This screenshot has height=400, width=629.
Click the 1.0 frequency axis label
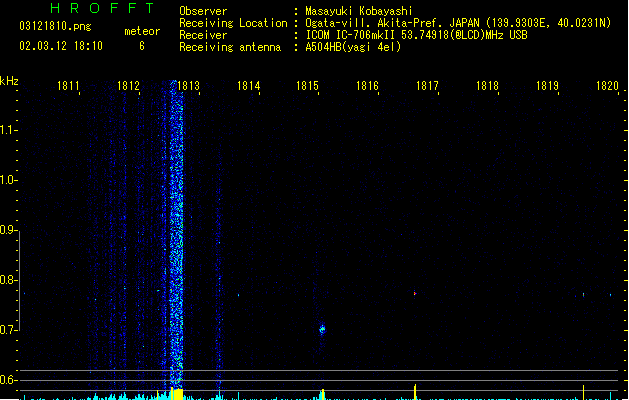(7, 180)
